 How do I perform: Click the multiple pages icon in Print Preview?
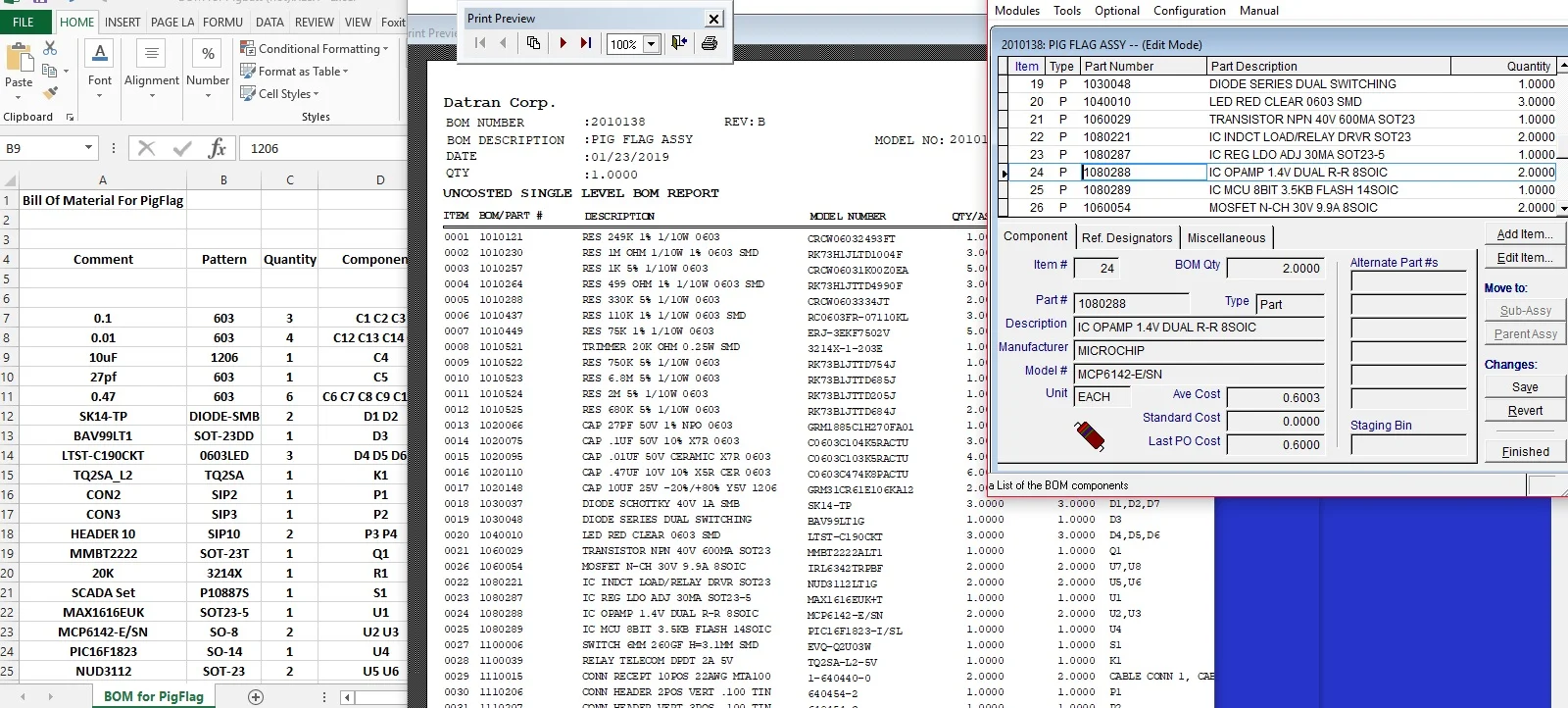533,43
